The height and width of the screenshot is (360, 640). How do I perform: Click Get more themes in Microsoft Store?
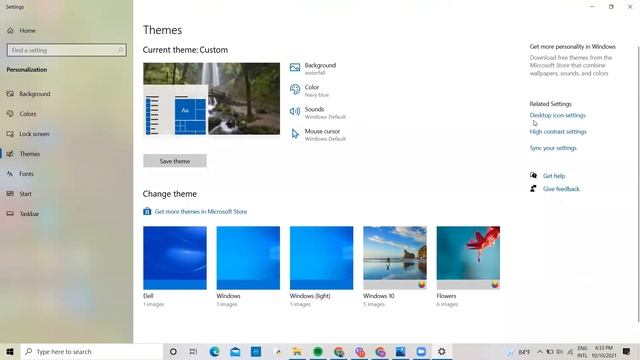click(200, 211)
